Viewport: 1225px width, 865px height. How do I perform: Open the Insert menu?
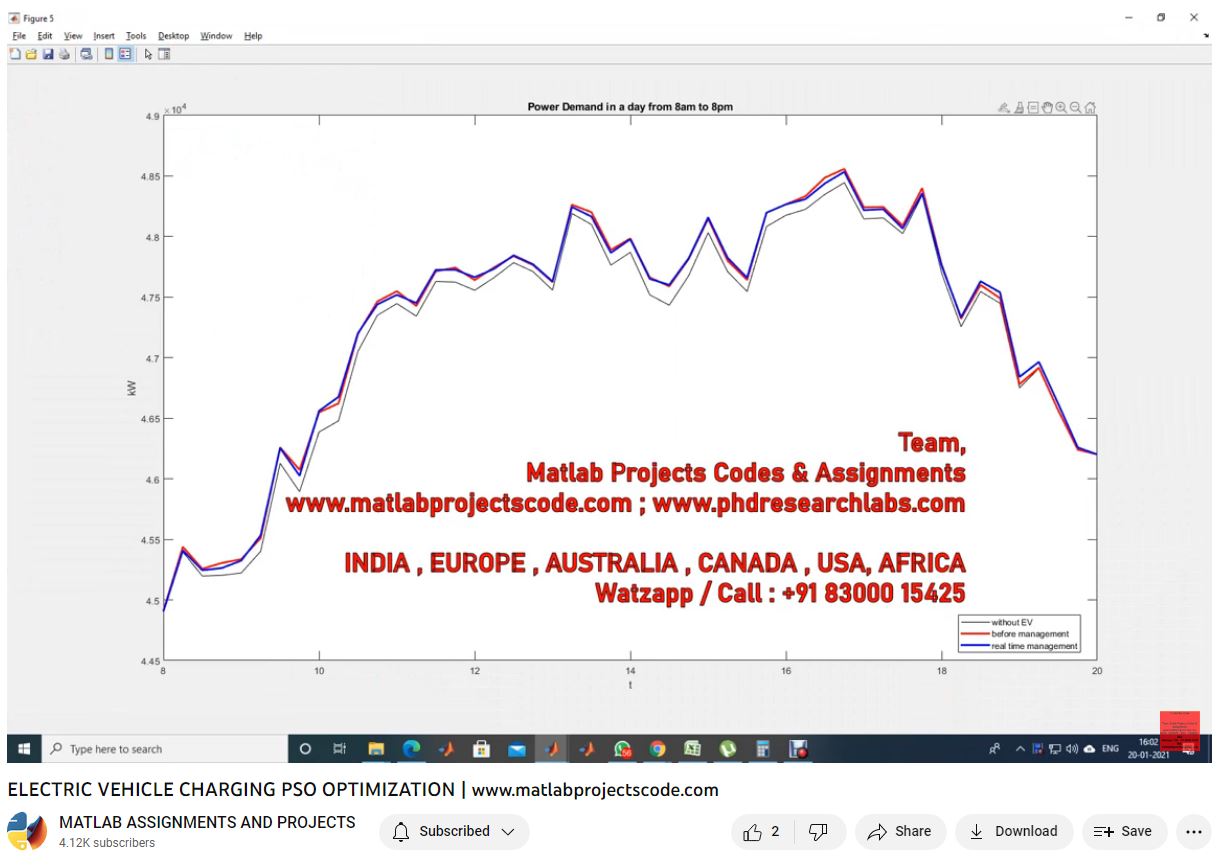point(104,36)
